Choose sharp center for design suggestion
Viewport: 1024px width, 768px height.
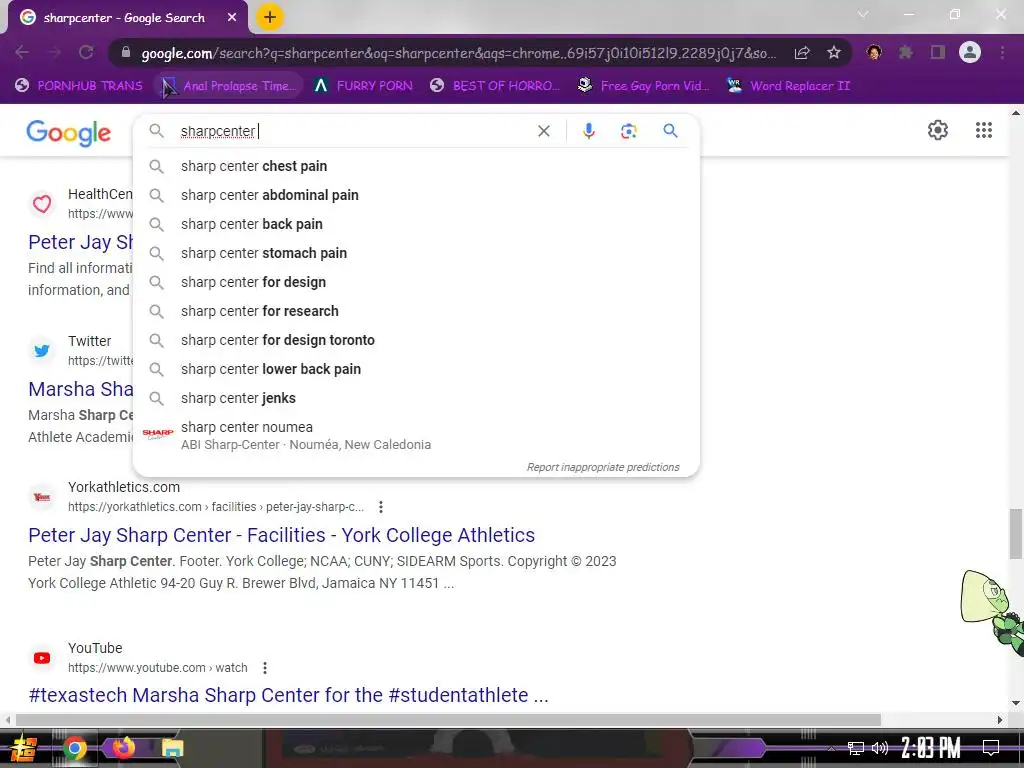coord(416,282)
